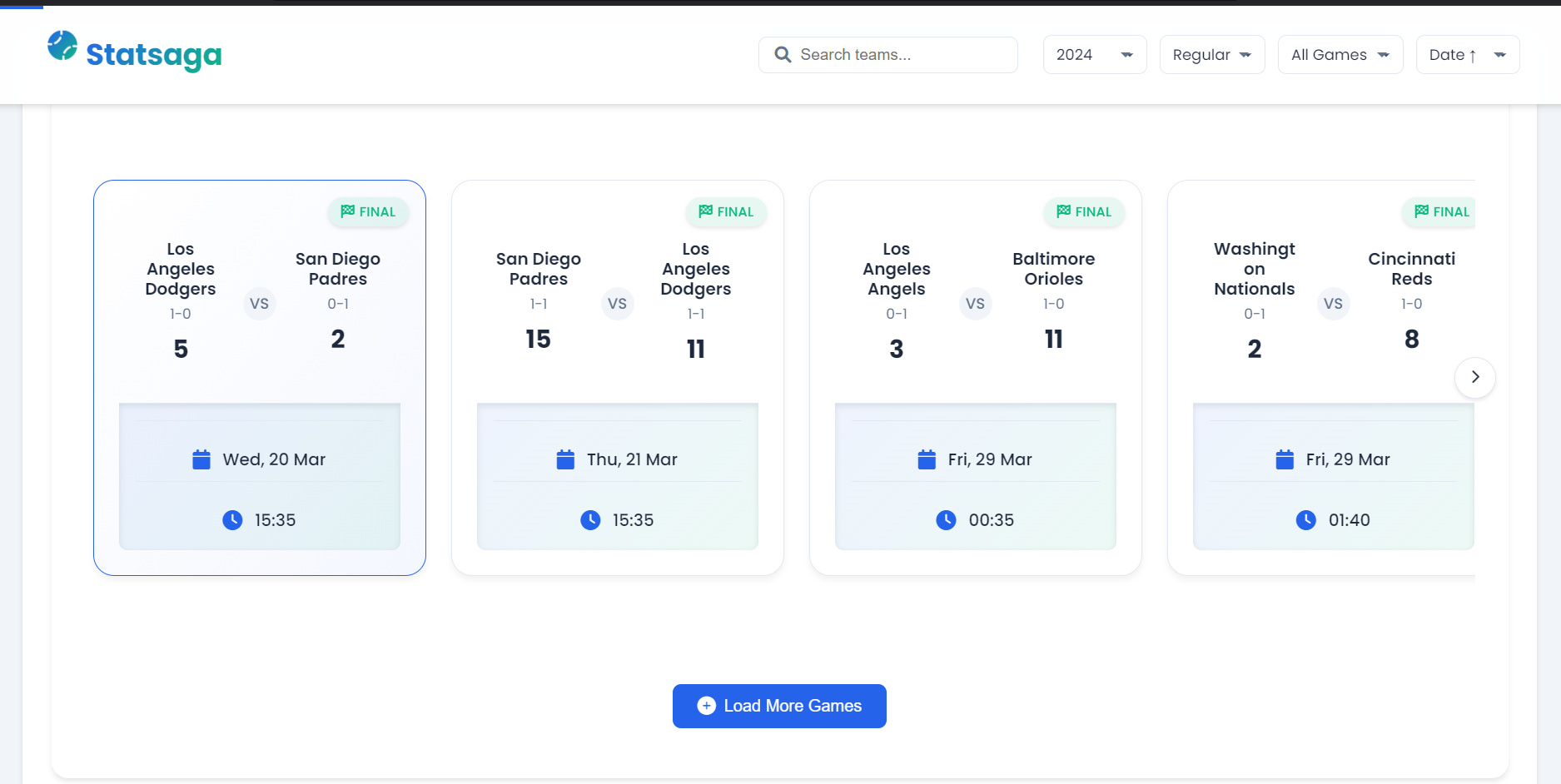Click the clock icon beside 00:35
1561x784 pixels.
point(946,520)
